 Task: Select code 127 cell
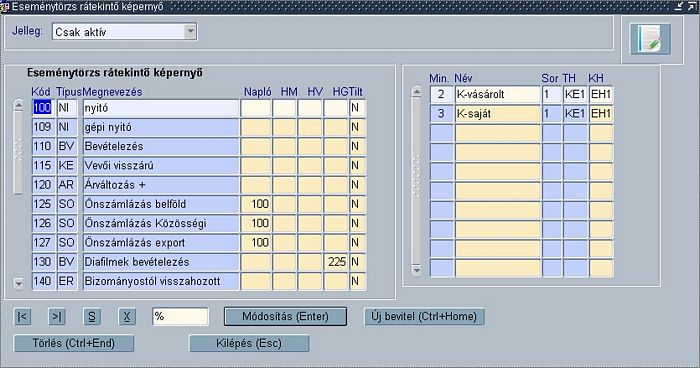point(43,243)
